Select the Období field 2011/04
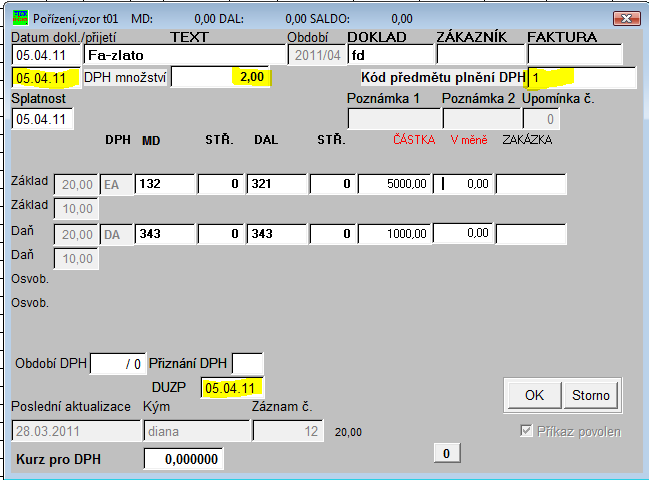 point(317,55)
